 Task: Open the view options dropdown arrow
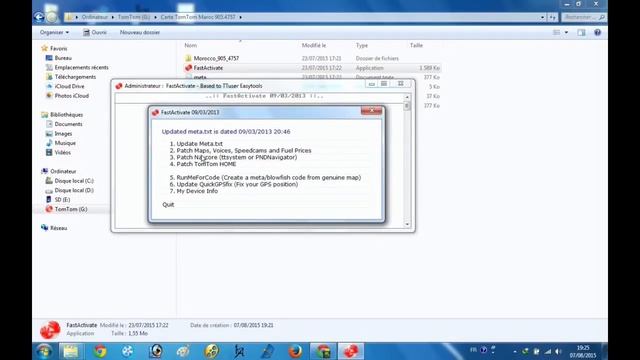click(x=566, y=32)
